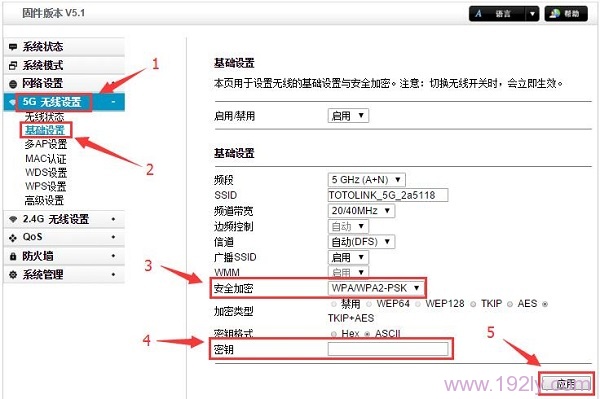The width and height of the screenshot is (600, 399).
Task: Open the WMM dropdown
Action: coord(348,272)
